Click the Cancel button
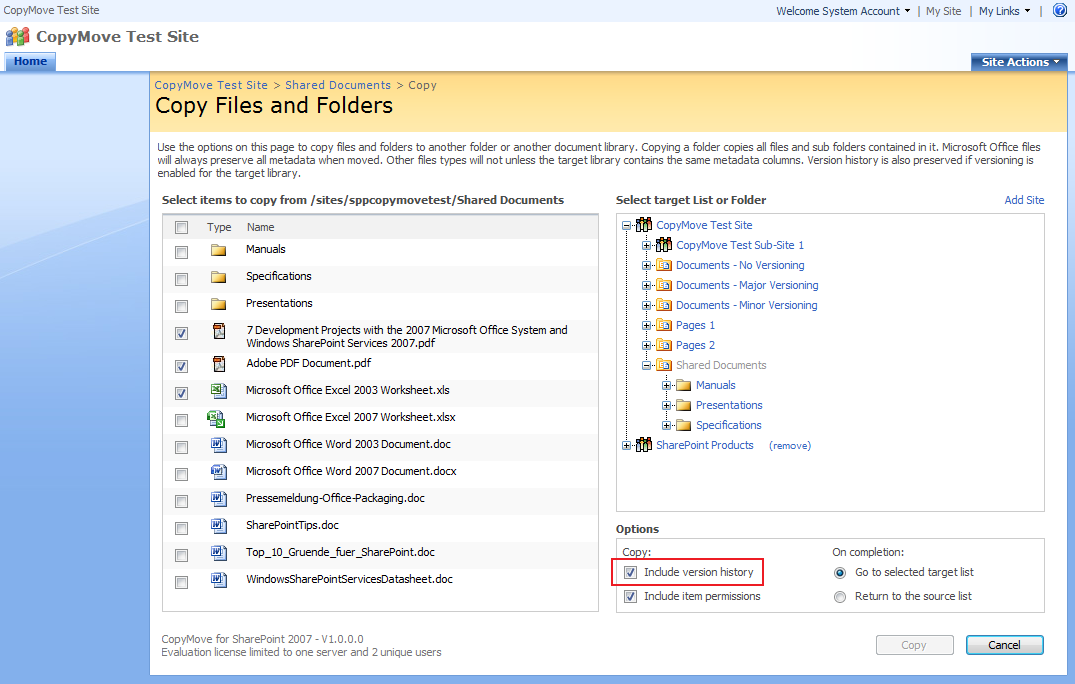This screenshot has width=1075, height=684. point(1004,645)
